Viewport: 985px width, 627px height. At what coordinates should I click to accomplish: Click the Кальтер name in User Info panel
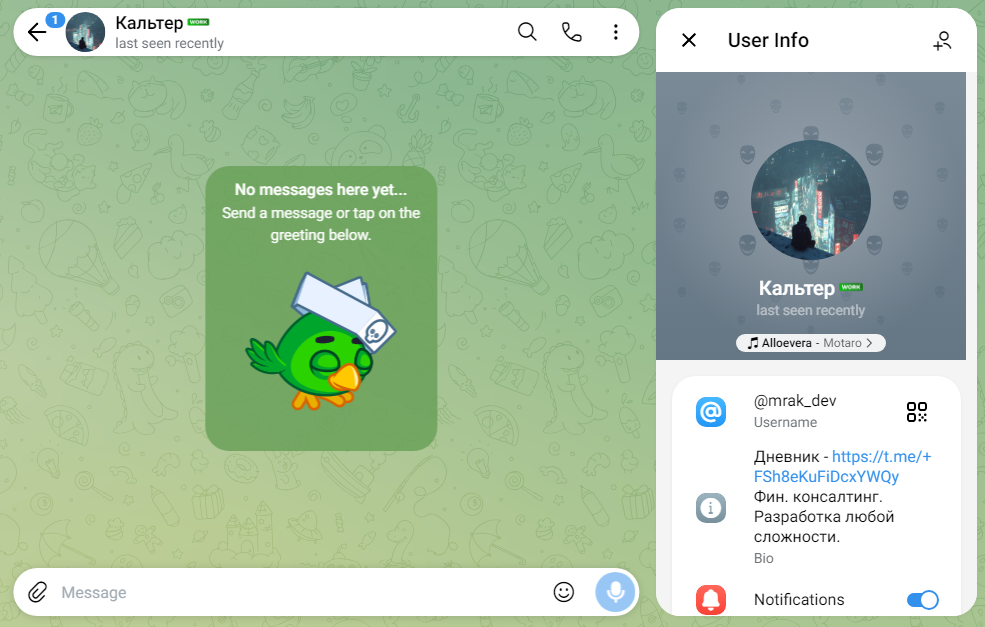click(797, 288)
